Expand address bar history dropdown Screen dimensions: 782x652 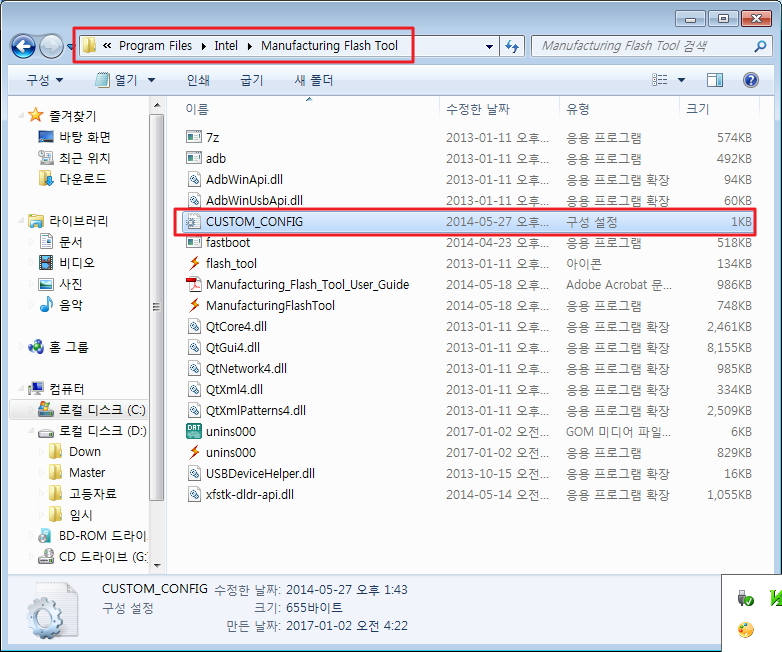click(x=489, y=46)
